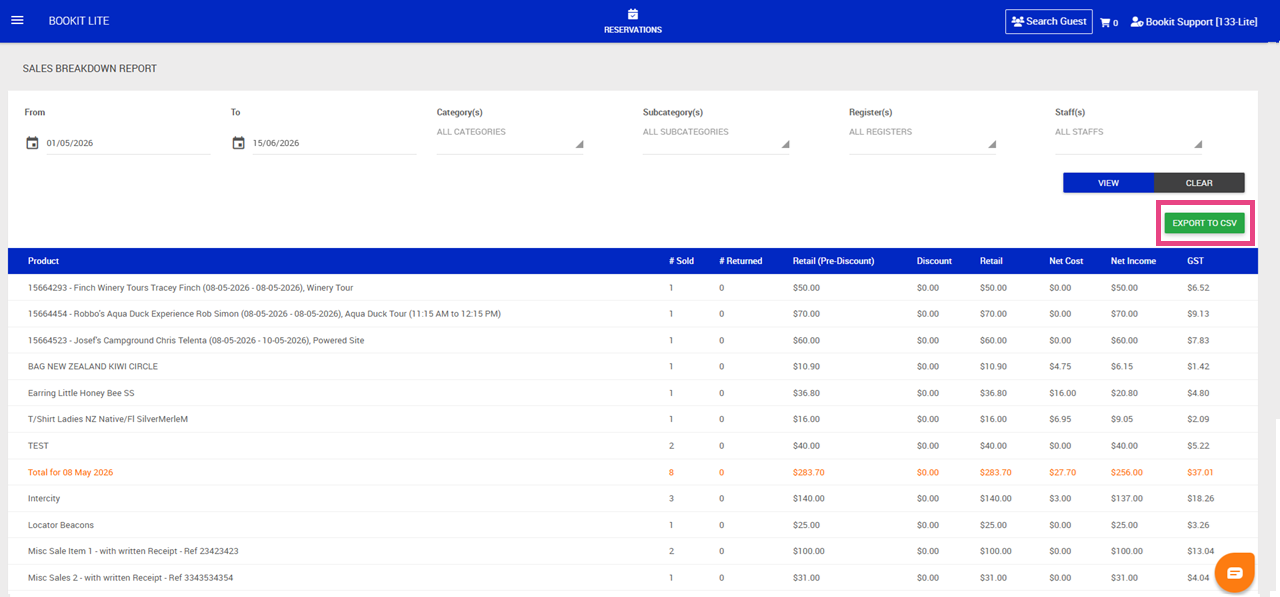Click the $140.00 pre-discount Intercity value
1280x597 pixels.
coord(809,498)
